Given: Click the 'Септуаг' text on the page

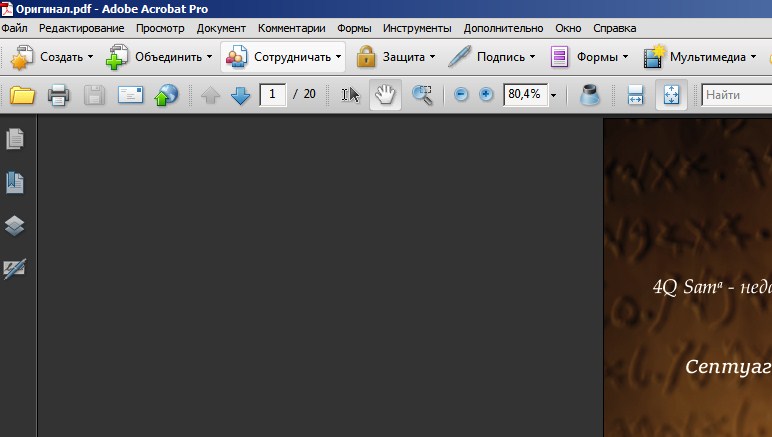Looking at the screenshot, I should (x=728, y=367).
